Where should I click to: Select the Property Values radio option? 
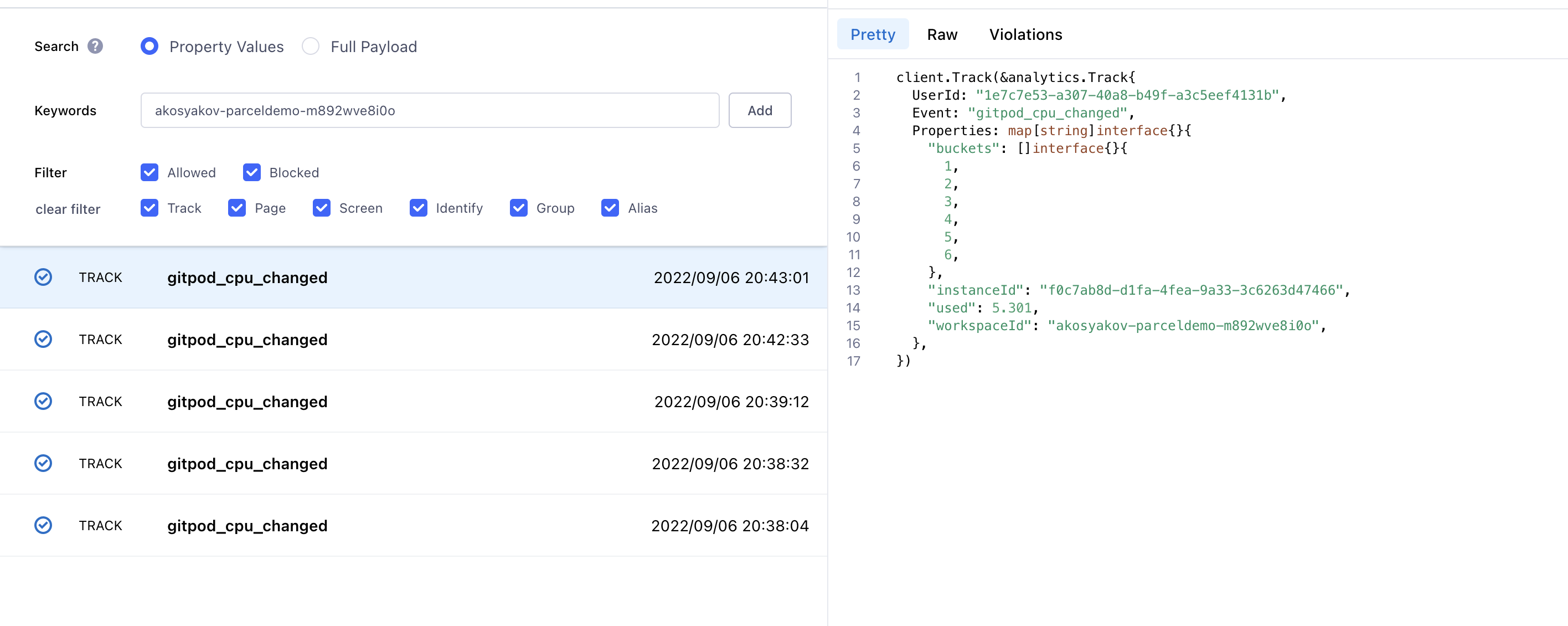tap(149, 47)
